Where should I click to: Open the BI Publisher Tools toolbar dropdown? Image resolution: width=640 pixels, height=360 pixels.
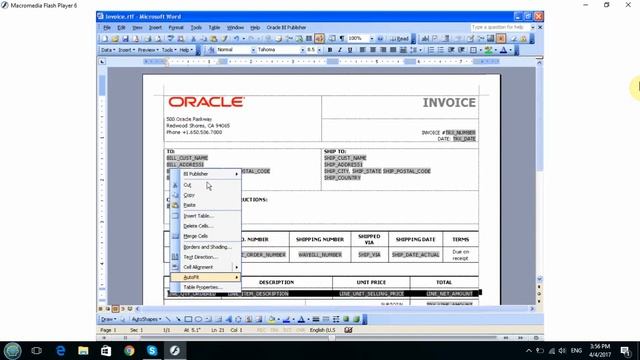click(x=169, y=50)
